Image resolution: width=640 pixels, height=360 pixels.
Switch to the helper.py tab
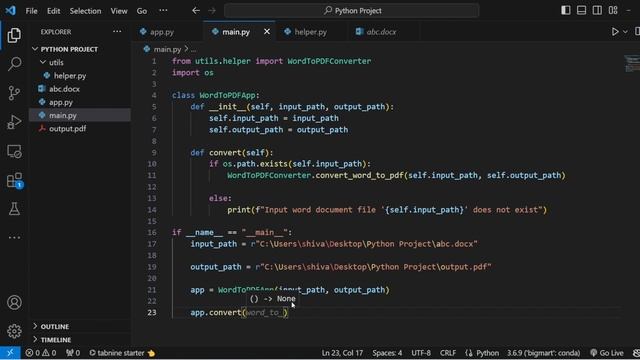point(310,32)
